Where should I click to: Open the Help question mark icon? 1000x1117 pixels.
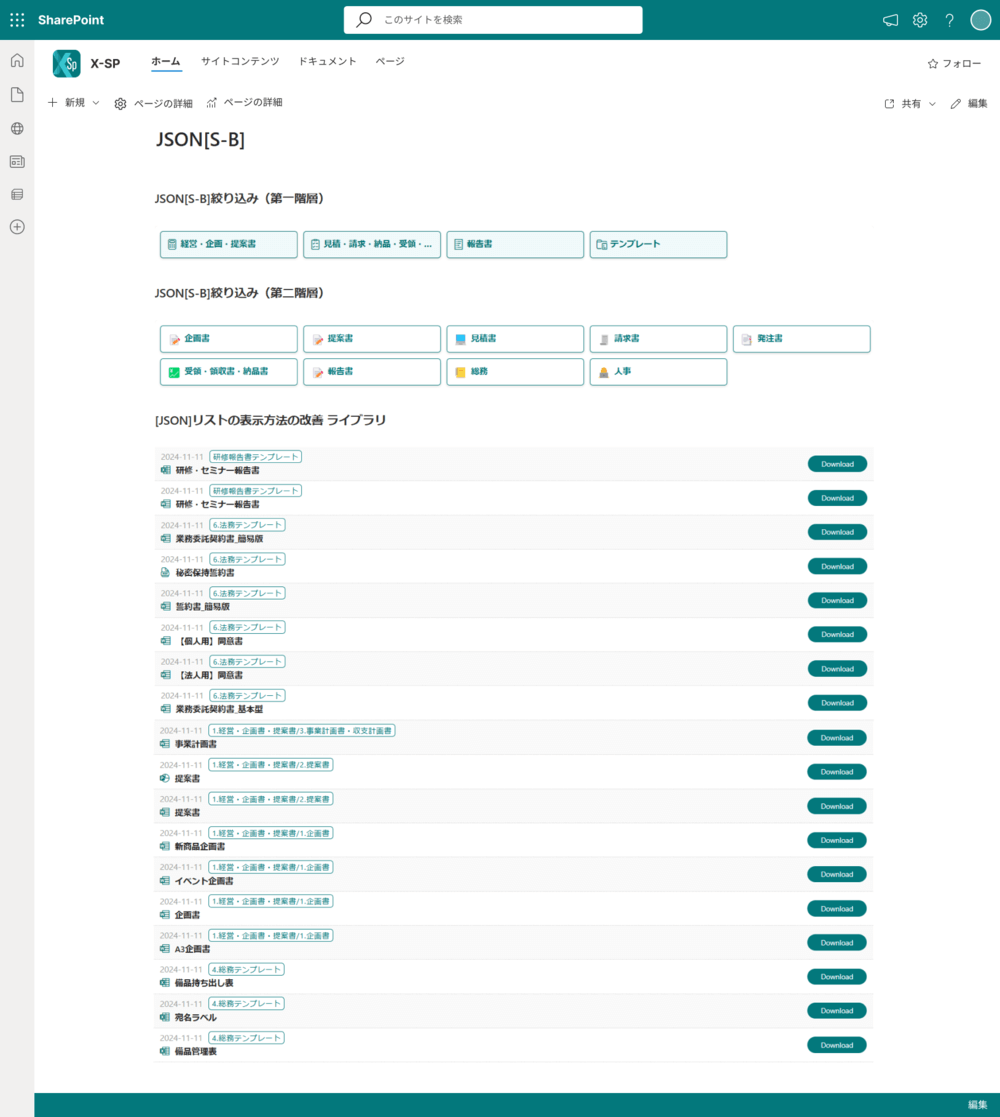(949, 20)
